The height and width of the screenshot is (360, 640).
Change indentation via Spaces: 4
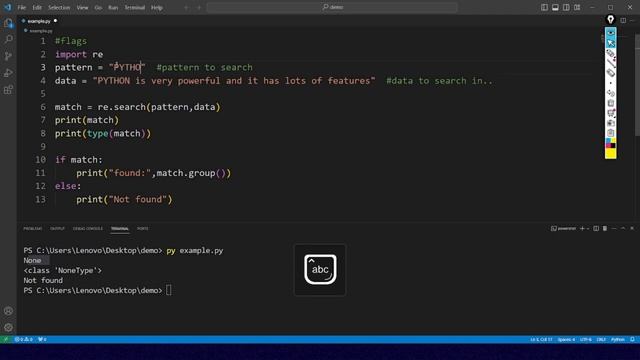566,339
